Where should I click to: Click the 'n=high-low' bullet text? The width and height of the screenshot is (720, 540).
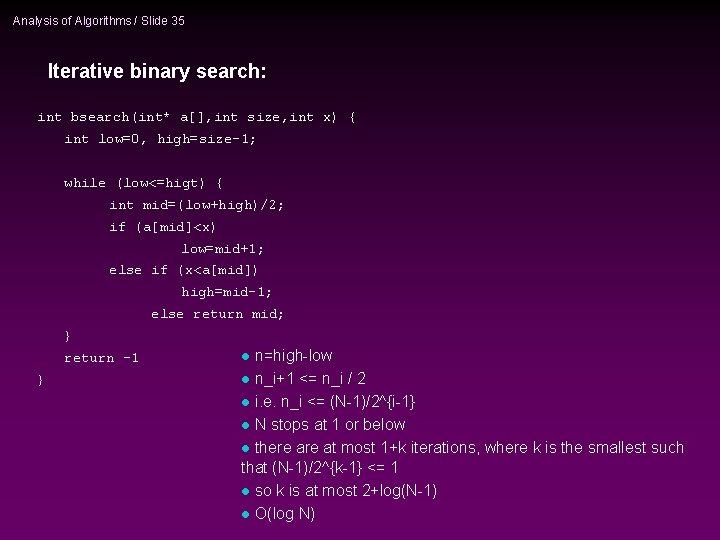293,355
